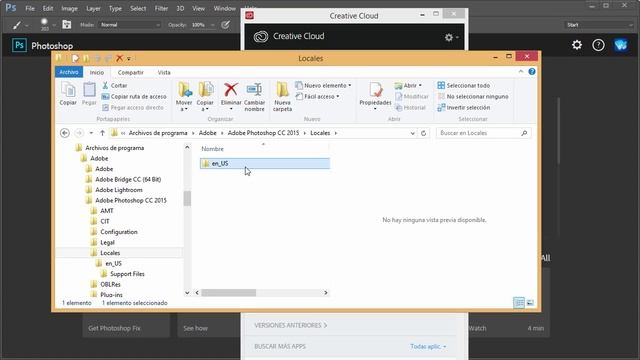
Task: Expand address bar history dropdown
Action: click(x=413, y=133)
